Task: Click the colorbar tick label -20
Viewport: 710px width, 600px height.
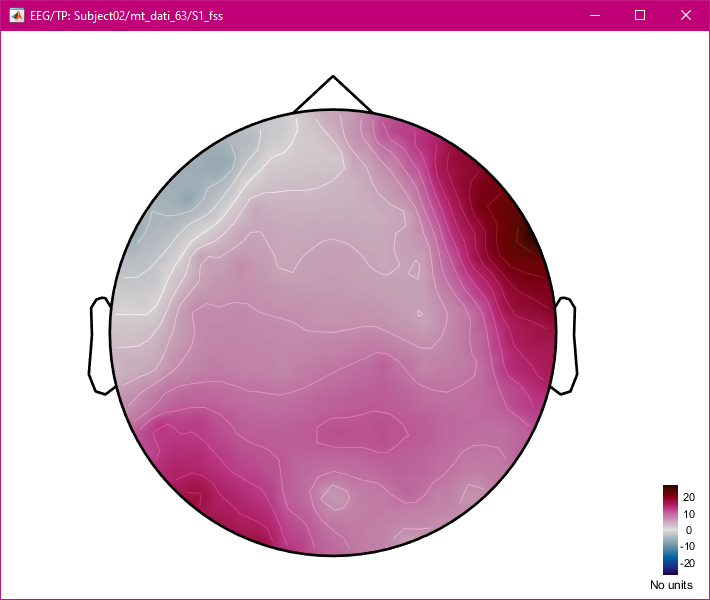Action: 687,563
